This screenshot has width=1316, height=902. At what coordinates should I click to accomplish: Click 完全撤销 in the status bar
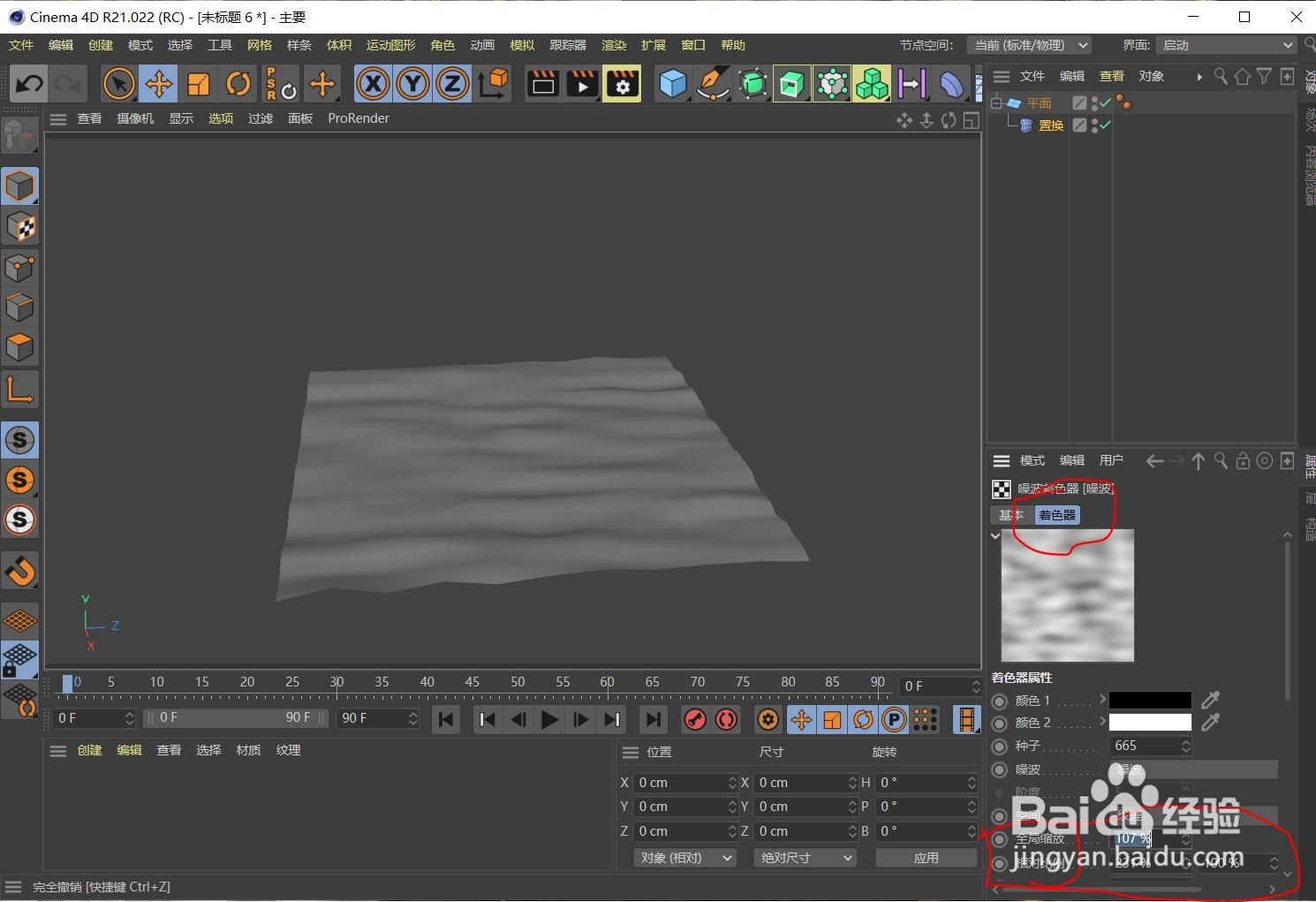[x=56, y=886]
